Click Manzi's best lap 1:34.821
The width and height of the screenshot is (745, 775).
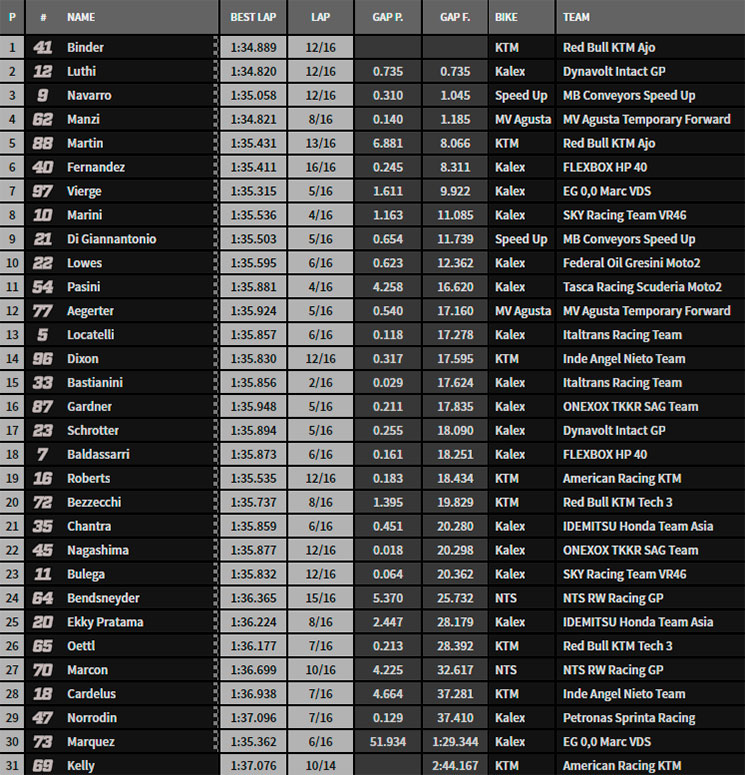coord(253,119)
